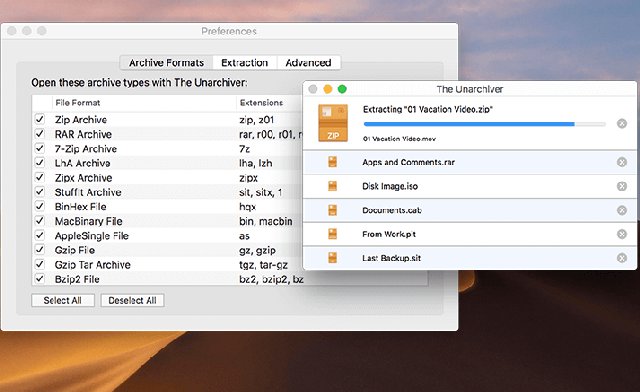Click the 'gz, gzip' extensions cell

click(x=257, y=250)
